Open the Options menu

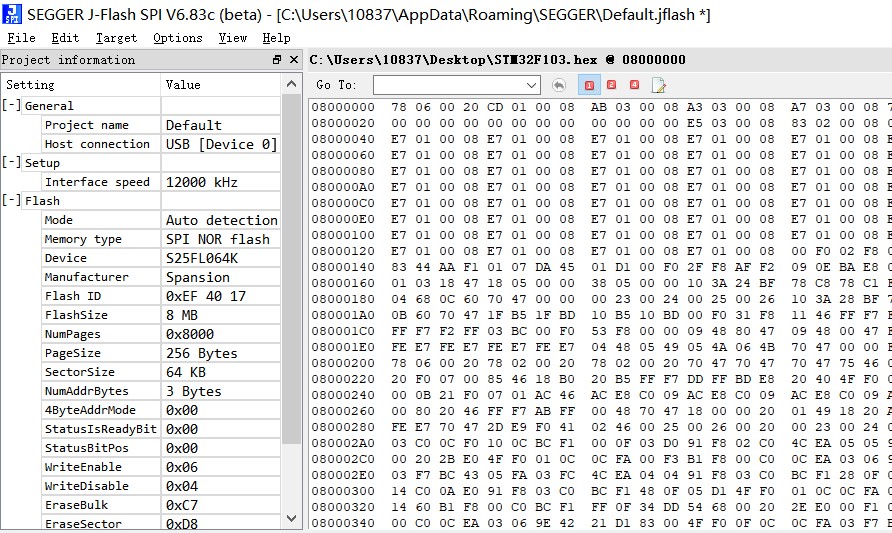pos(177,38)
